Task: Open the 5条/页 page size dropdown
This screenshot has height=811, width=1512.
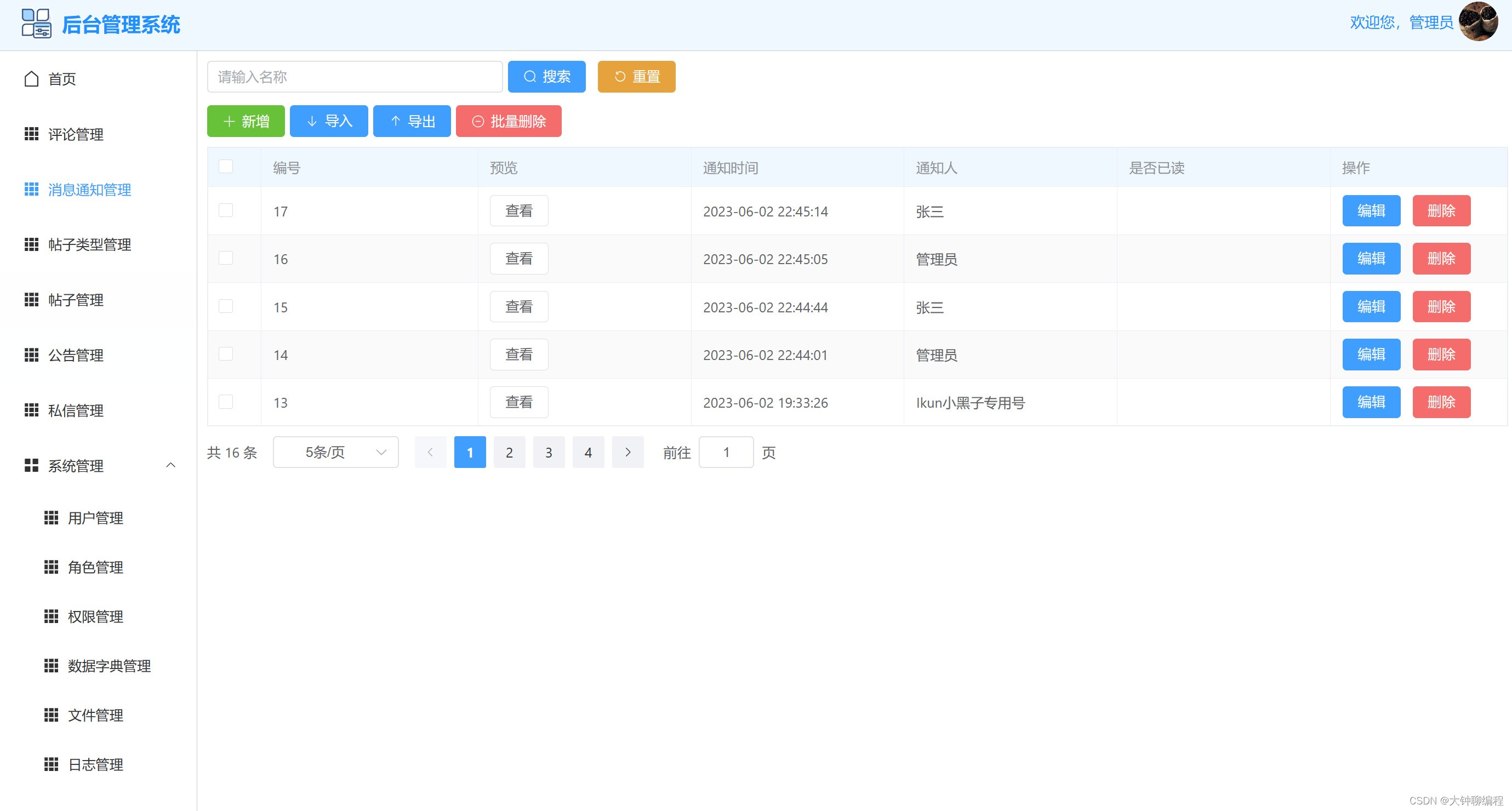Action: pyautogui.click(x=336, y=452)
